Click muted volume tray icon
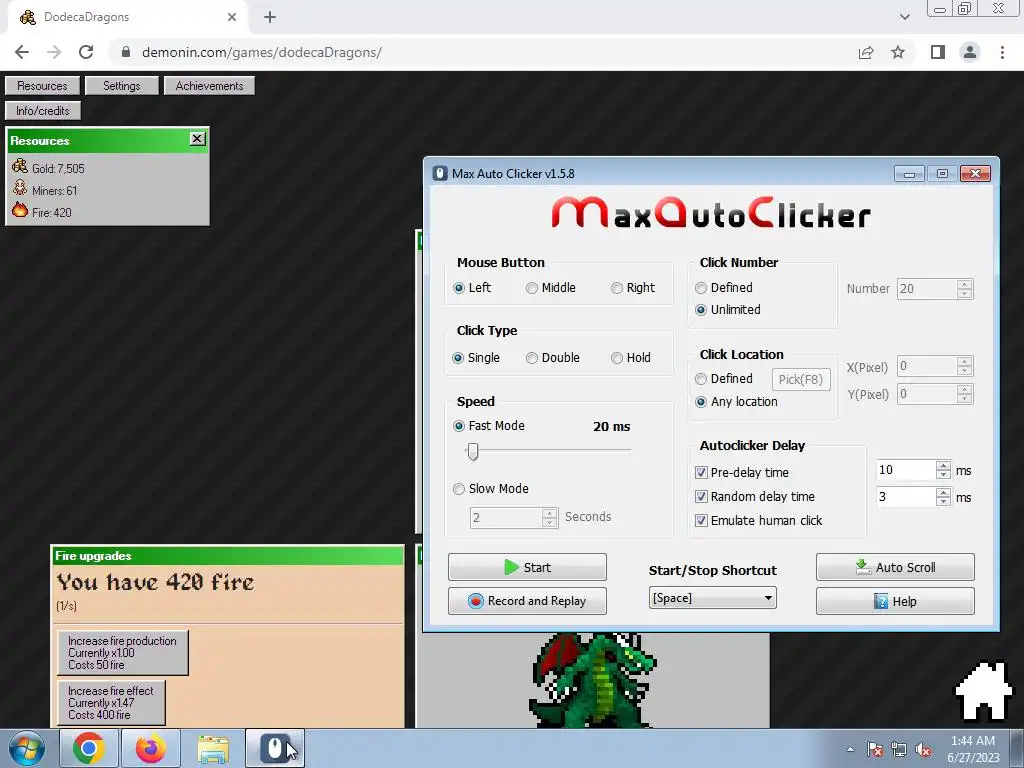This screenshot has height=768, width=1024. pos(923,750)
